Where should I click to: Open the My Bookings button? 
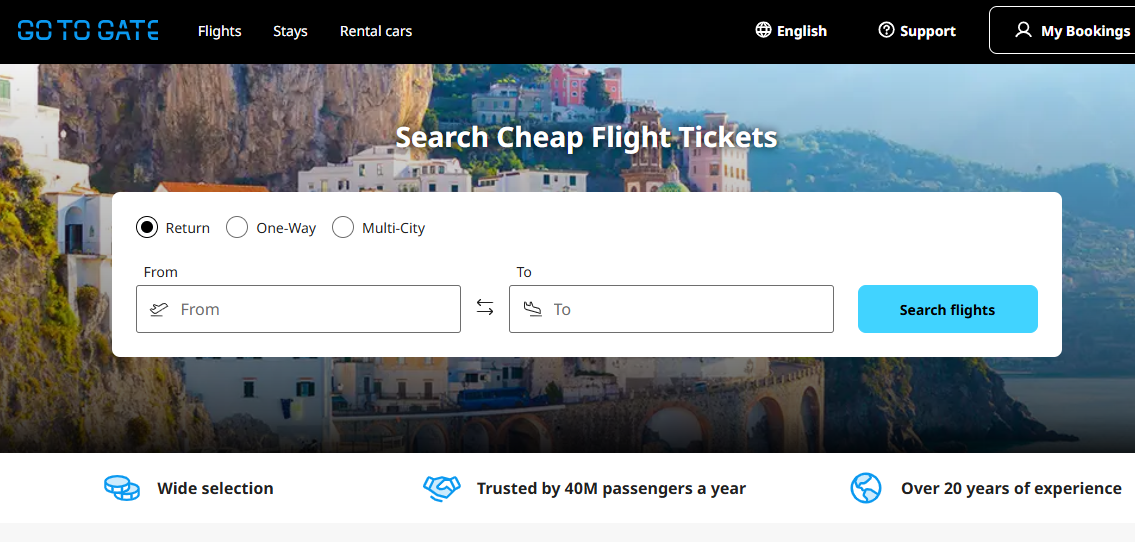click(1072, 30)
